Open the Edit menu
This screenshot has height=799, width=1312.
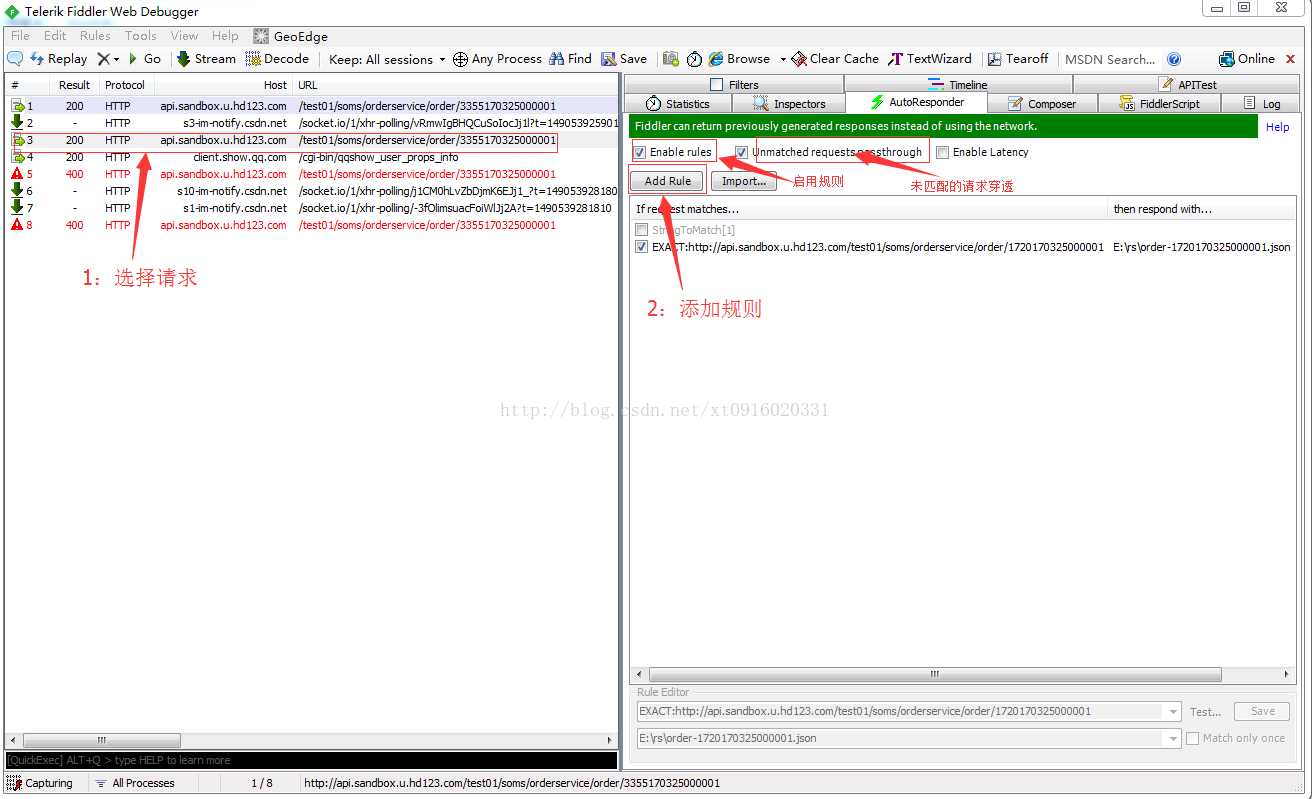pos(55,35)
